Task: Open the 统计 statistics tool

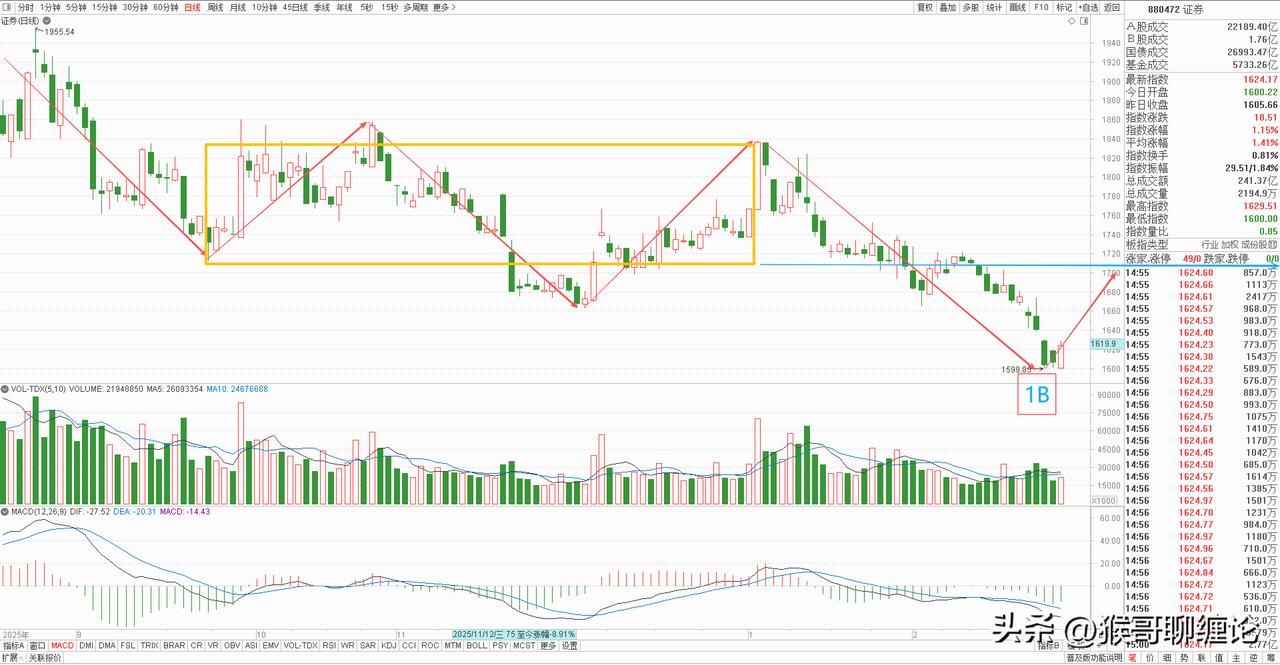Action: click(x=994, y=6)
